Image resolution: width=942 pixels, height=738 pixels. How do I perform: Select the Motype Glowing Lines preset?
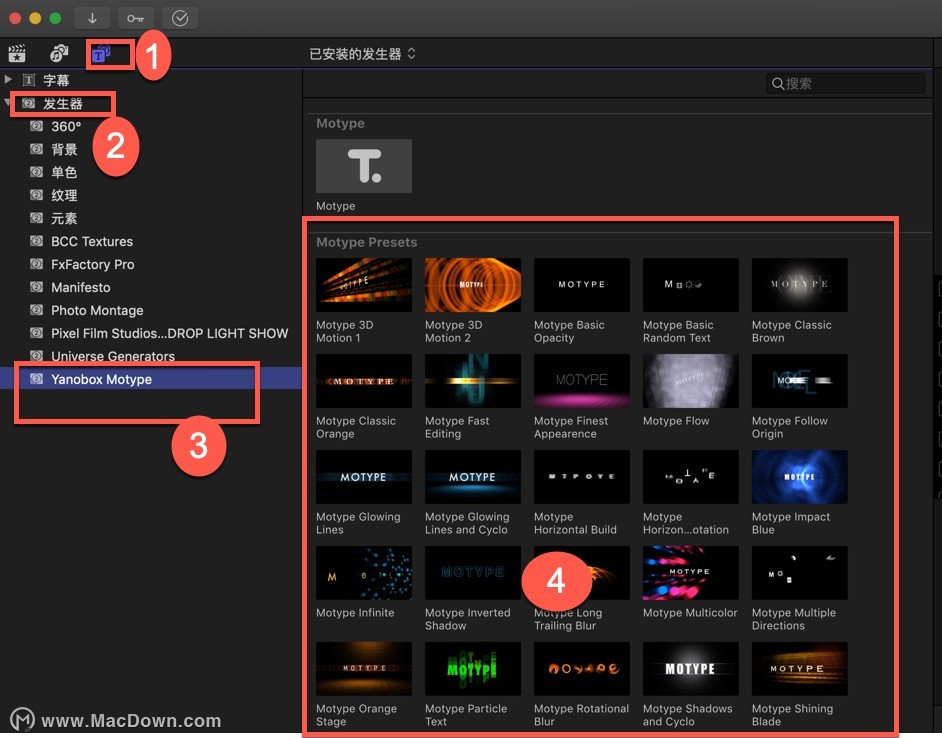pyautogui.click(x=364, y=477)
